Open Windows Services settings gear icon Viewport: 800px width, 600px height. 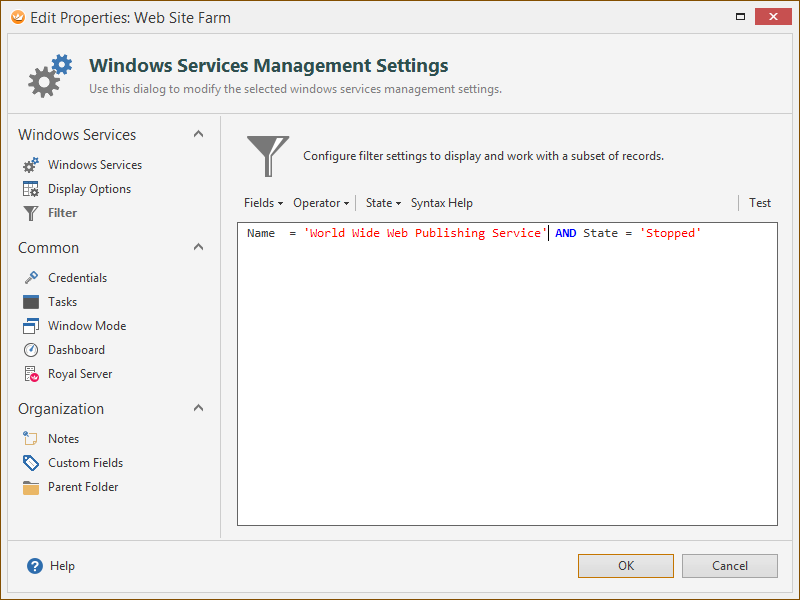coord(31,165)
